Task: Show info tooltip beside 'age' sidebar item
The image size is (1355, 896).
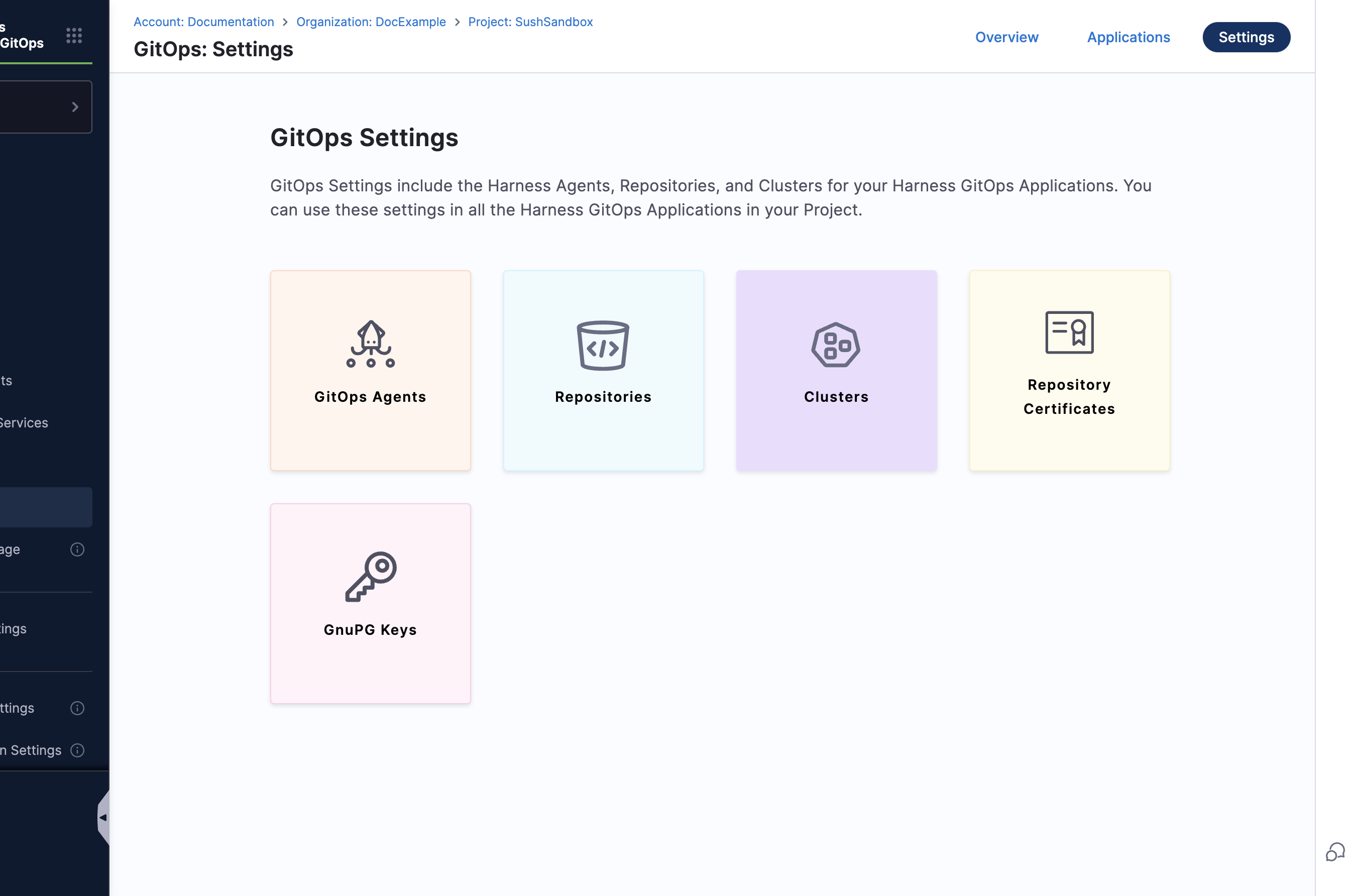Action: tap(77, 550)
